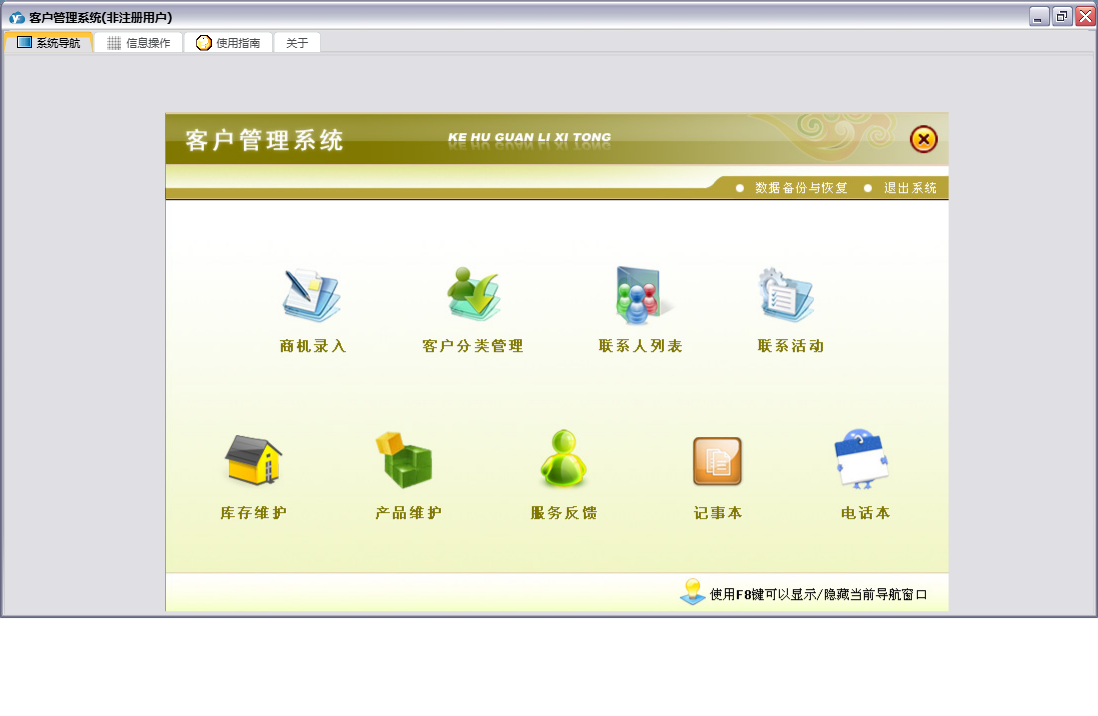Viewport: 1098px width, 716px height.
Task: Switch to the 系统导航 tab
Action: (x=48, y=43)
